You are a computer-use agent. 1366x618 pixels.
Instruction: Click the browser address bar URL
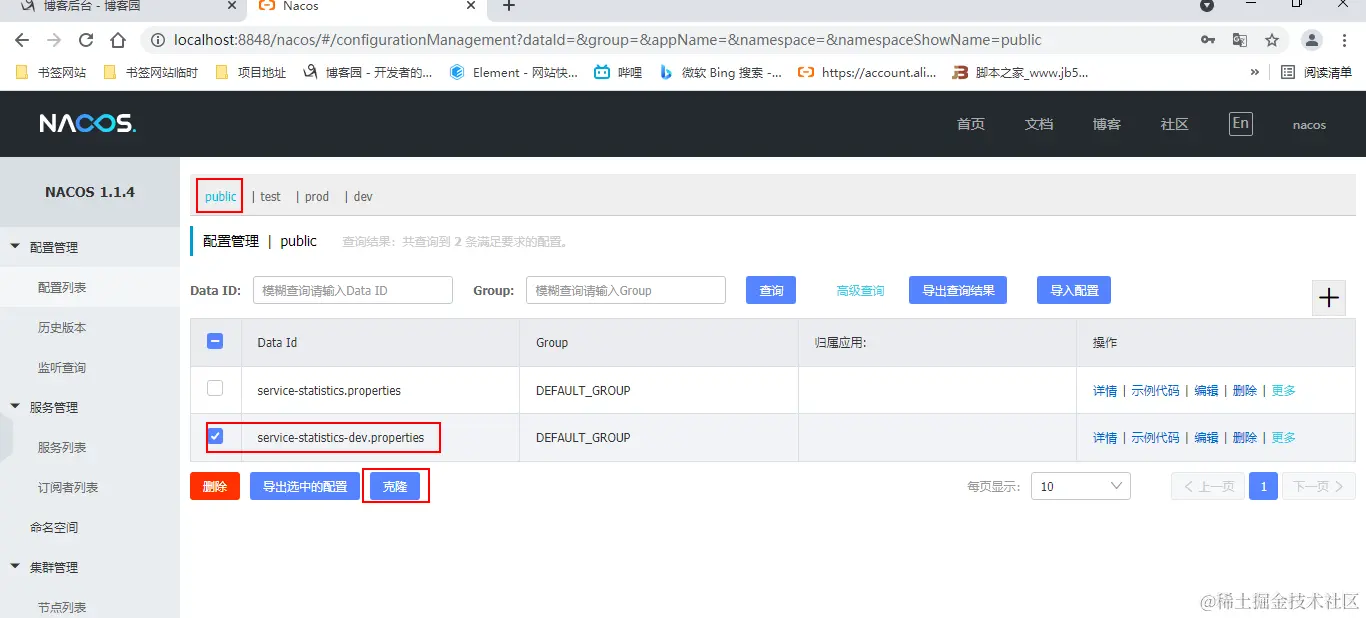(608, 40)
